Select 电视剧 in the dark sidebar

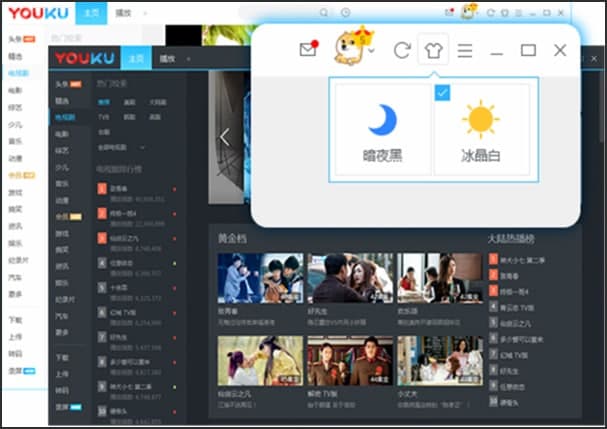[64, 117]
